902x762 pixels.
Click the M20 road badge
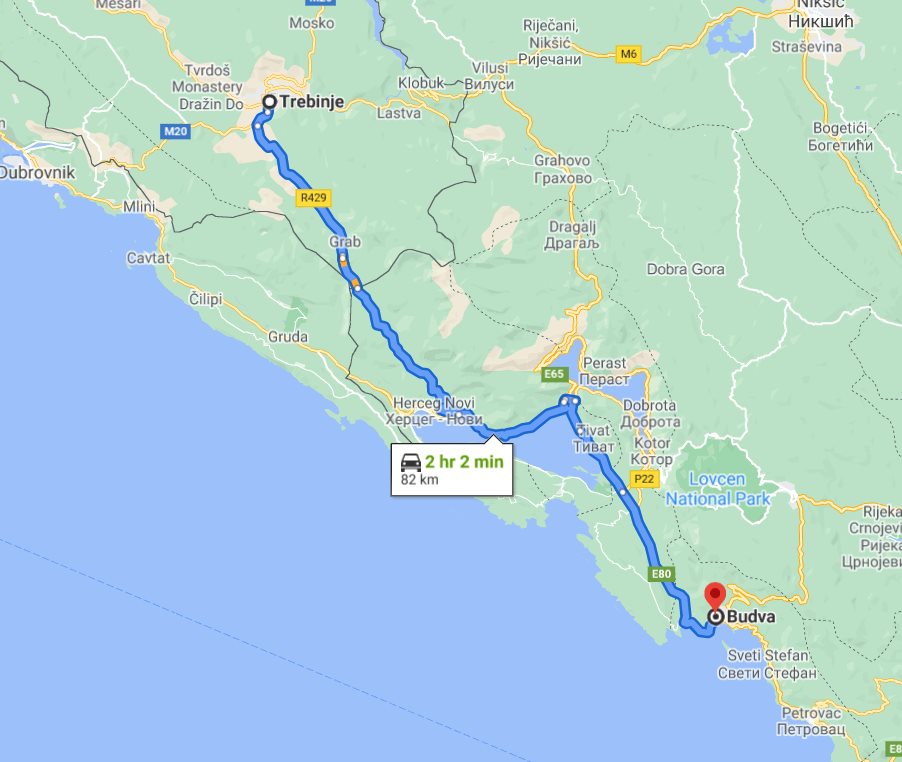click(175, 132)
